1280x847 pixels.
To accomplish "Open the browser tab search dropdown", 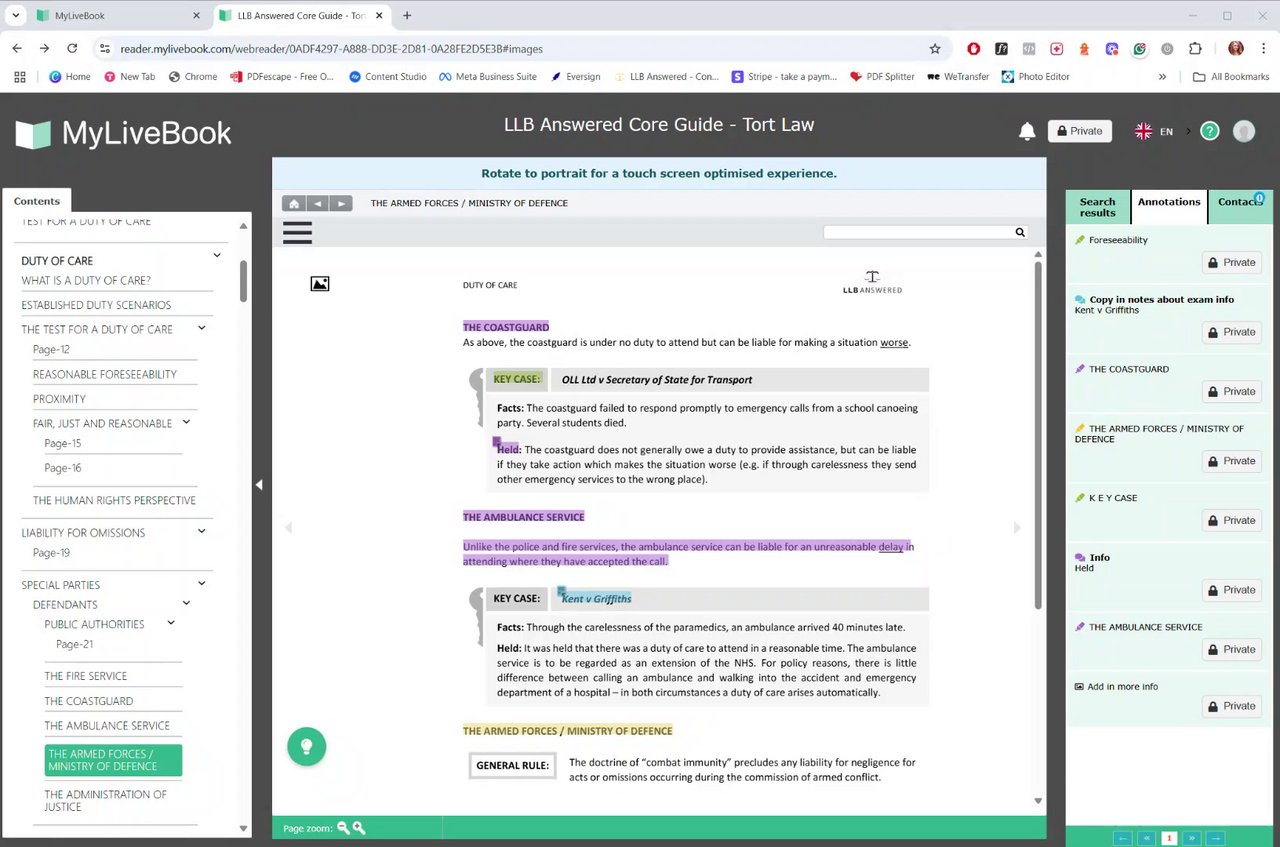I will [x=16, y=16].
